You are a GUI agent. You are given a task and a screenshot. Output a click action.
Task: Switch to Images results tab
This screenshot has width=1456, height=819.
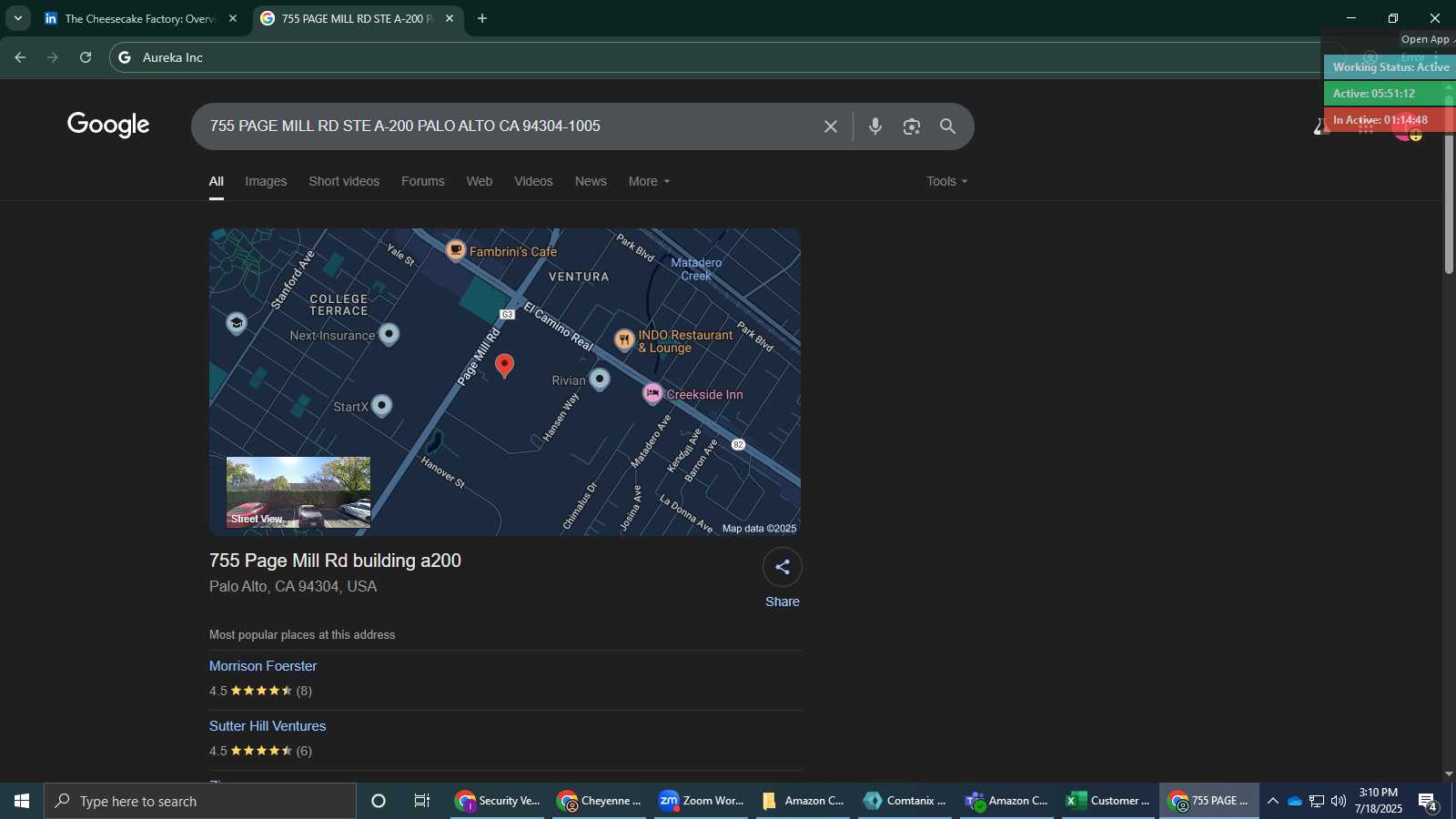[x=266, y=181]
